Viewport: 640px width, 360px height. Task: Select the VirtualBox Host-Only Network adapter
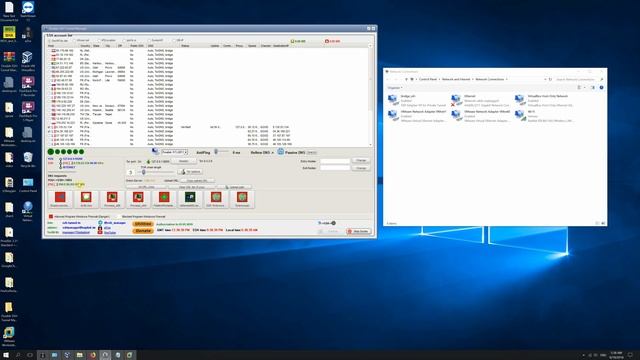[545, 100]
